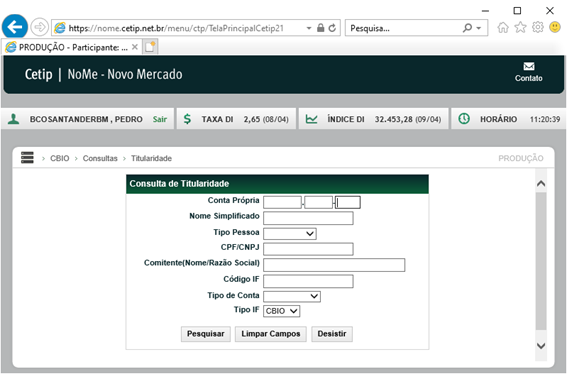
Task: Click the dollar sign Taxa DI icon
Action: [187, 119]
